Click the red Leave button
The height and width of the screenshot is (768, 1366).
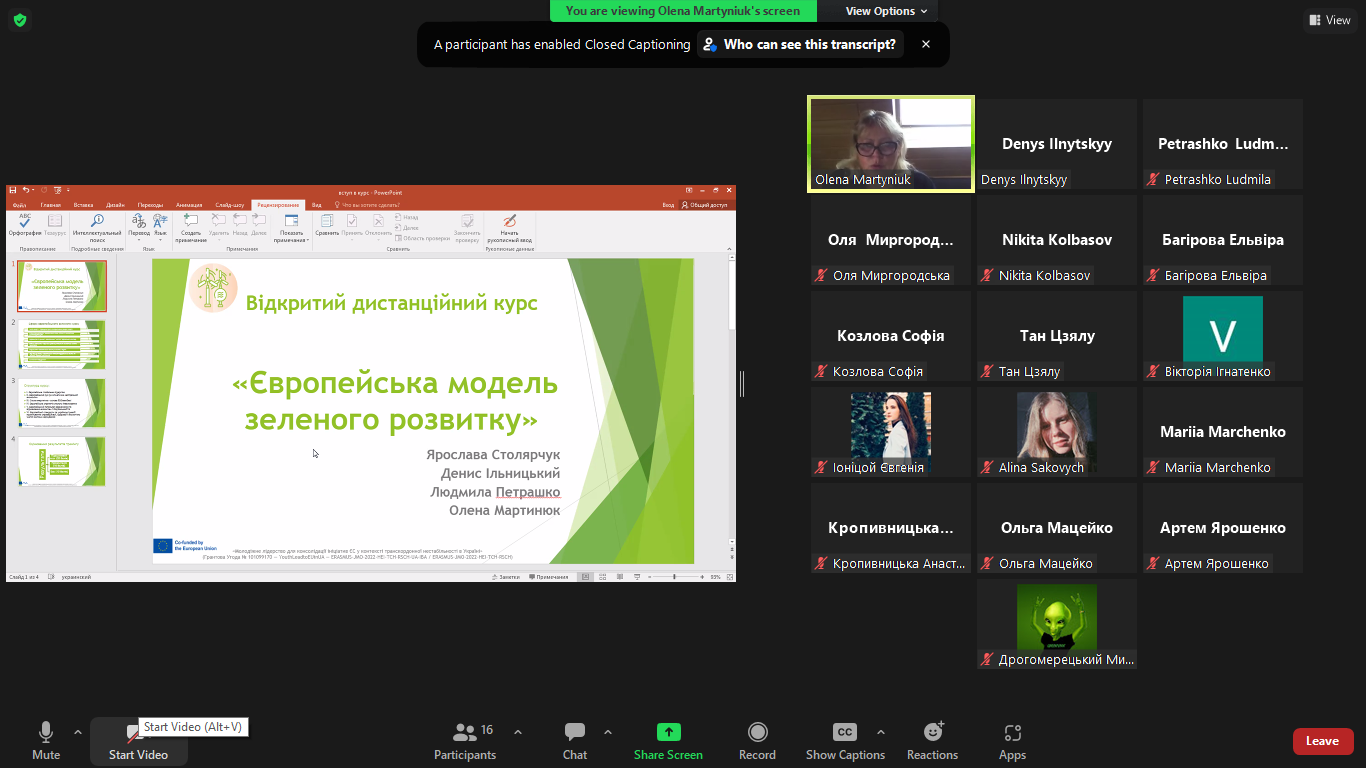1322,741
